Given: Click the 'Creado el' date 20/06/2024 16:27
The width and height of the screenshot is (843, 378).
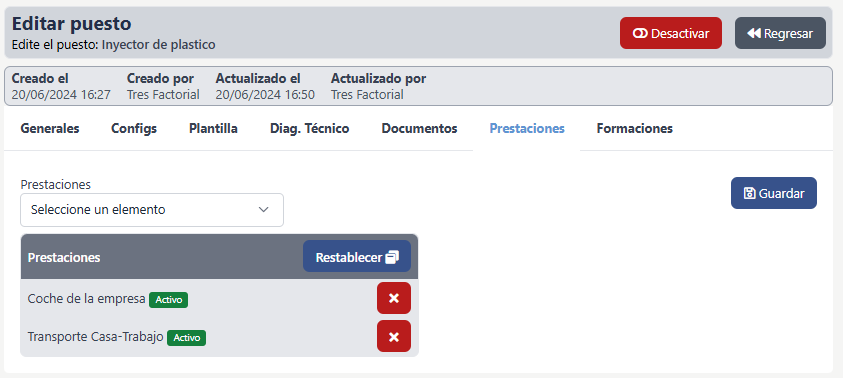Looking at the screenshot, I should (x=61, y=95).
